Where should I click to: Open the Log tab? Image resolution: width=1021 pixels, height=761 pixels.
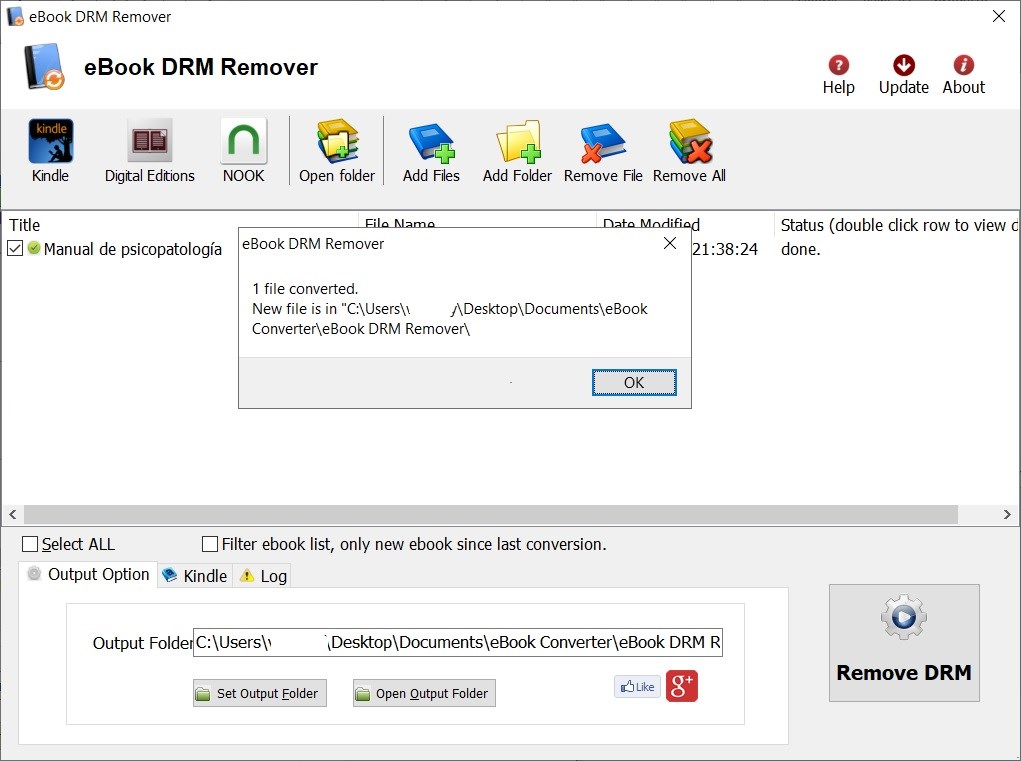coord(262,575)
